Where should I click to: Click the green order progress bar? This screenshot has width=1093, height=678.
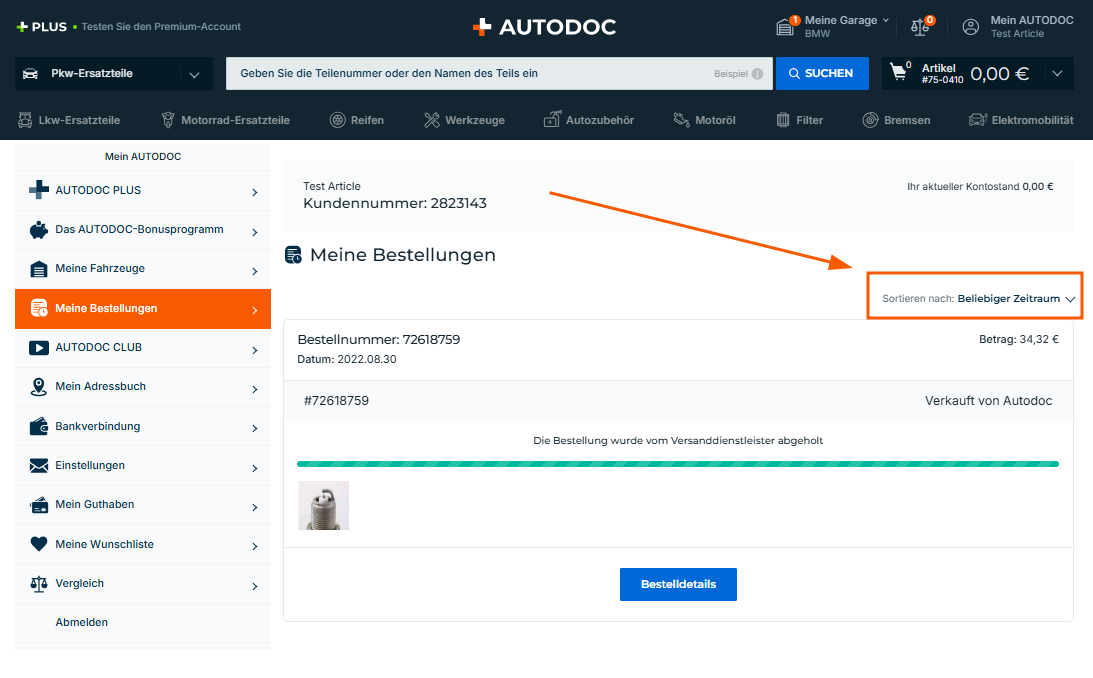tap(677, 464)
